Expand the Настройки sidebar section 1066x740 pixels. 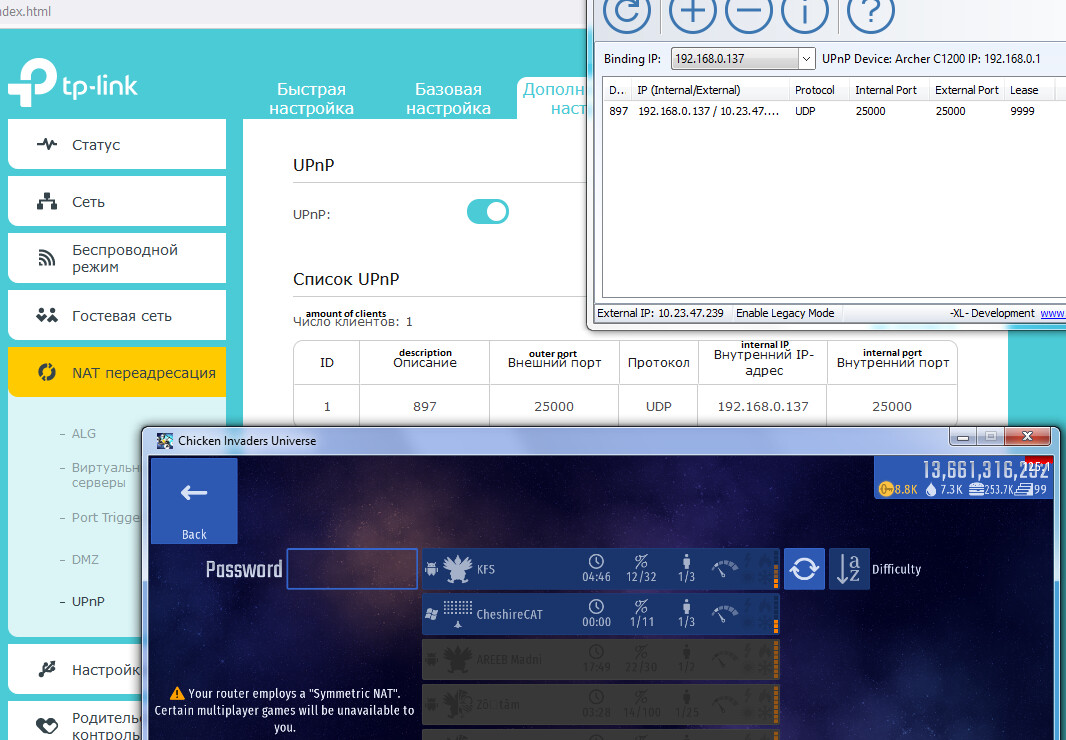100,668
